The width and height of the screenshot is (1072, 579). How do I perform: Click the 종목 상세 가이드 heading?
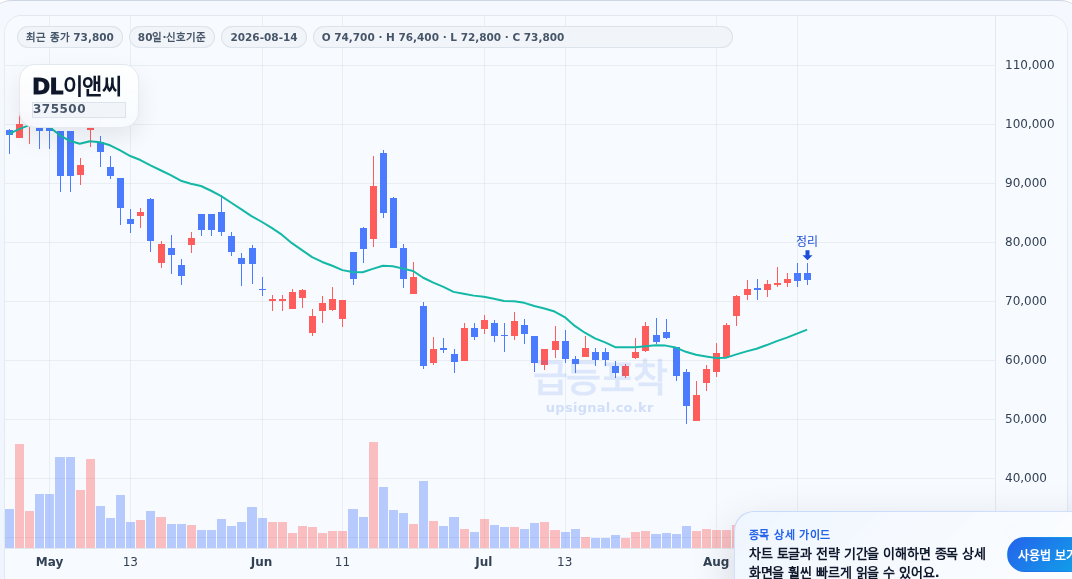coord(789,535)
